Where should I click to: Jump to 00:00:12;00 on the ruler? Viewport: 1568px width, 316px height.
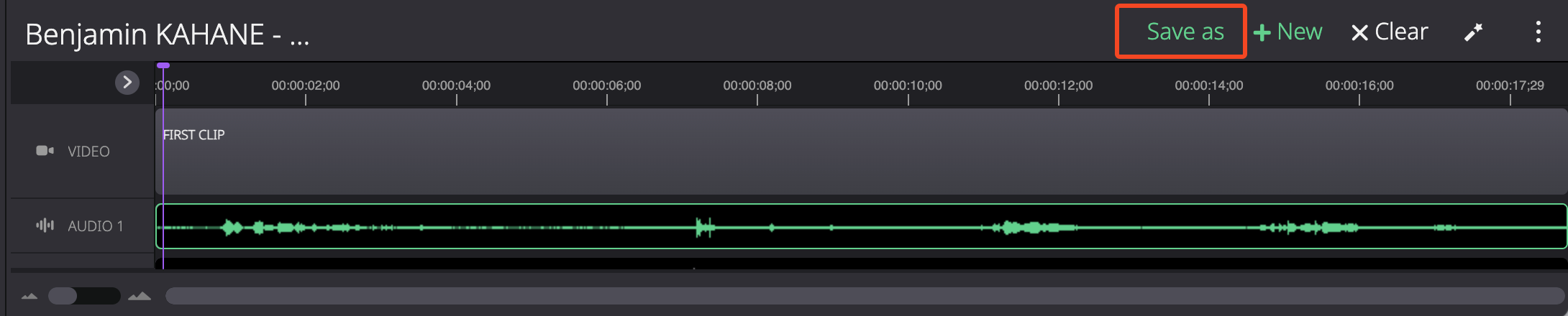[1058, 85]
